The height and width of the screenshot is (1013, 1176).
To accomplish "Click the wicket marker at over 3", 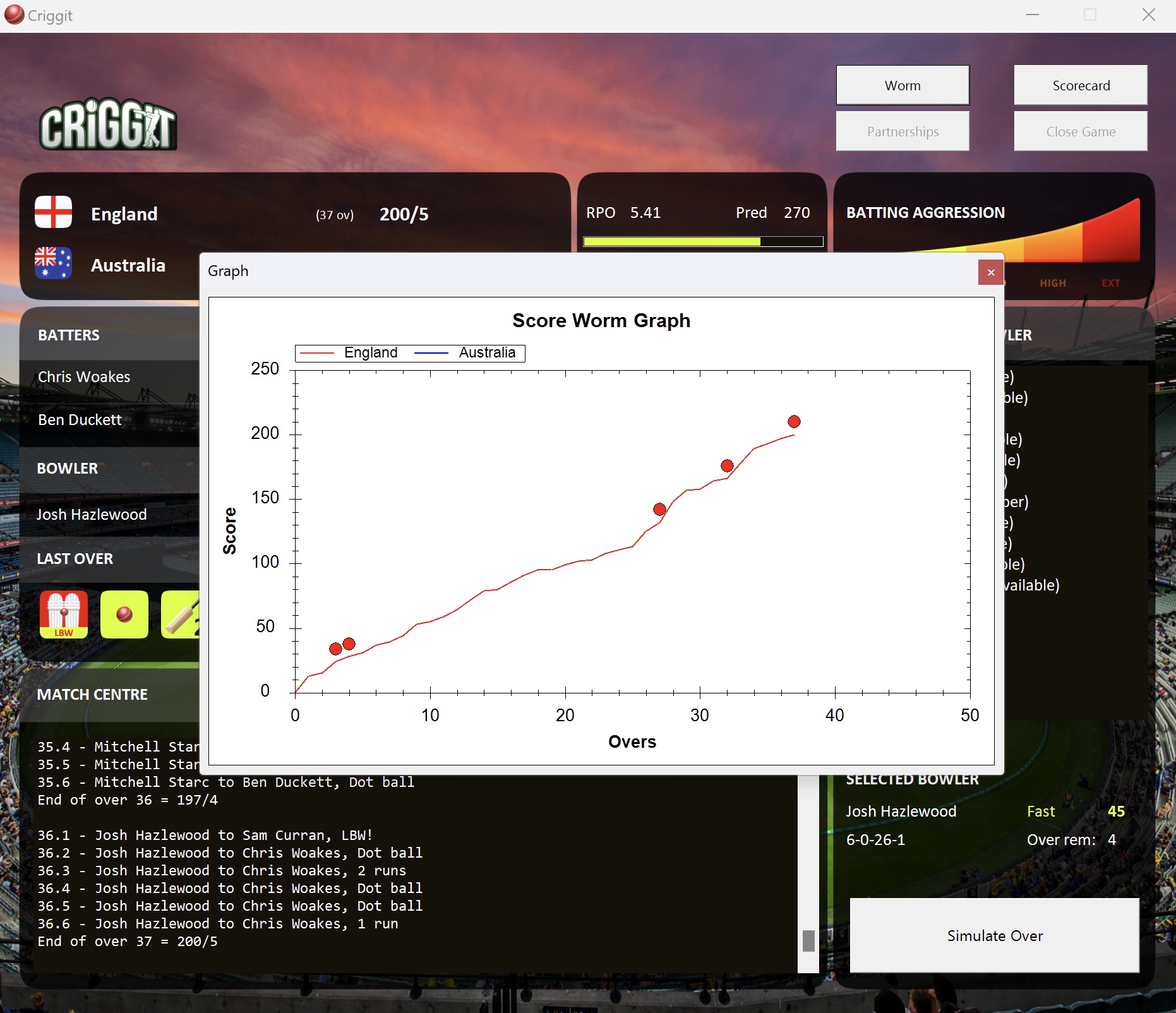I will (x=335, y=649).
